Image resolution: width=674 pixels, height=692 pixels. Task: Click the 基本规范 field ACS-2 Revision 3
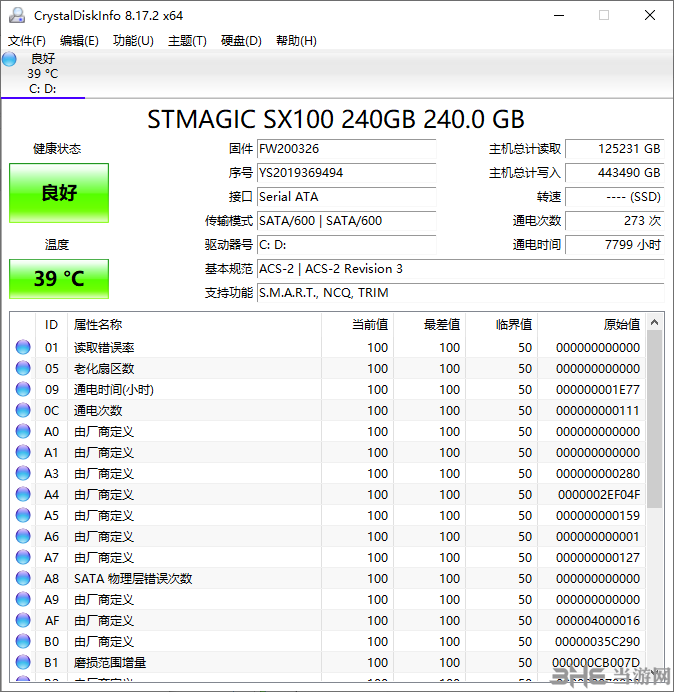pyautogui.click(x=460, y=269)
